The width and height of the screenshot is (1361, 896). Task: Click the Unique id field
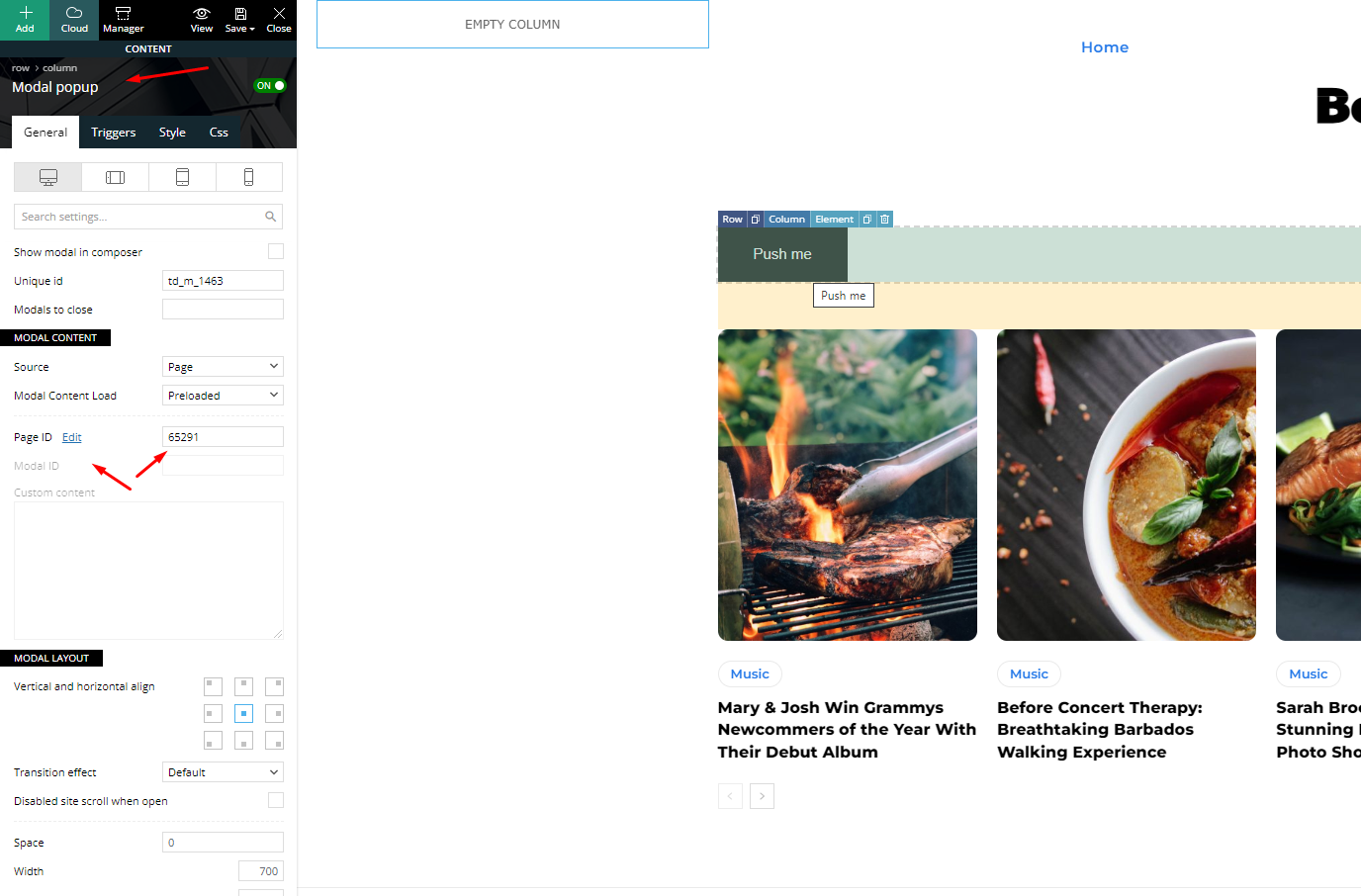(223, 281)
